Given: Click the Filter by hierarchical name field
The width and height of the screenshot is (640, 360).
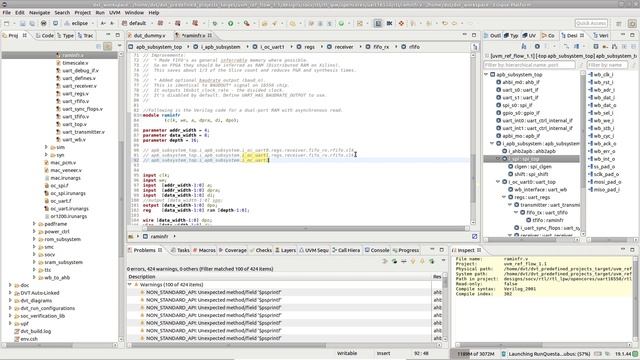Looking at the screenshot, I should coord(529,65).
